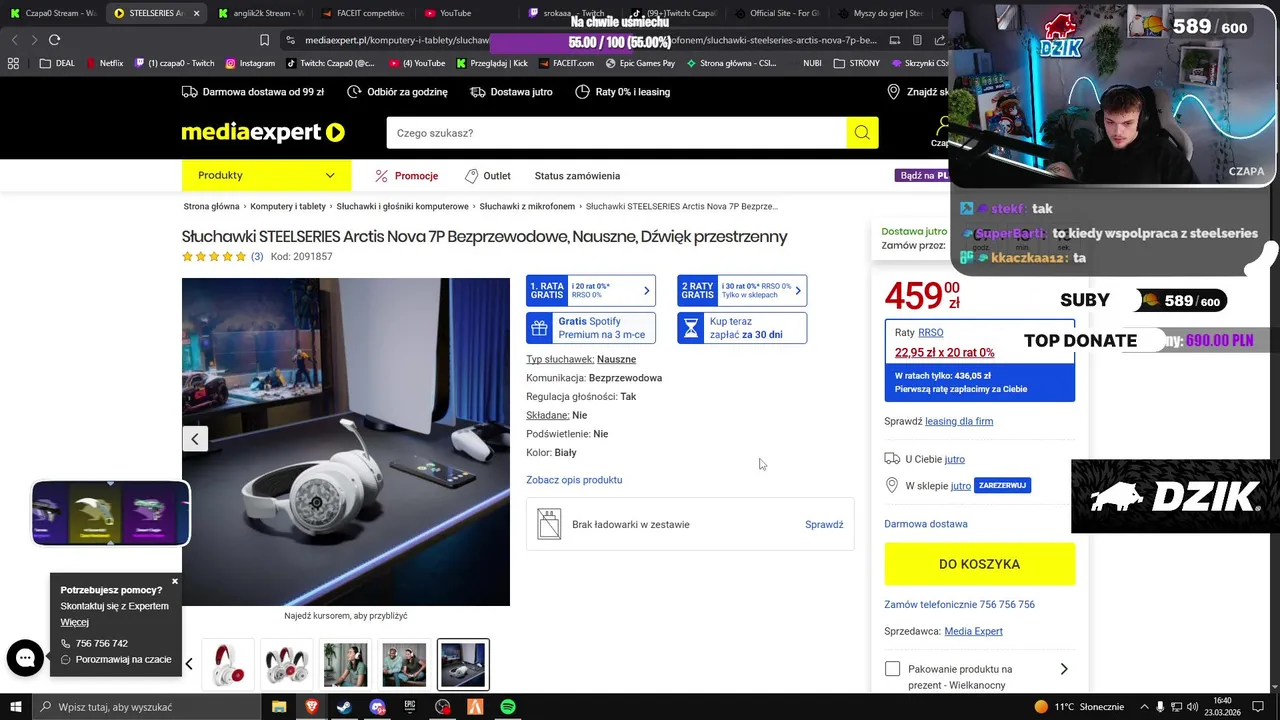Click the bookmark icon in the address bar
The image size is (1280, 720).
(x=264, y=40)
